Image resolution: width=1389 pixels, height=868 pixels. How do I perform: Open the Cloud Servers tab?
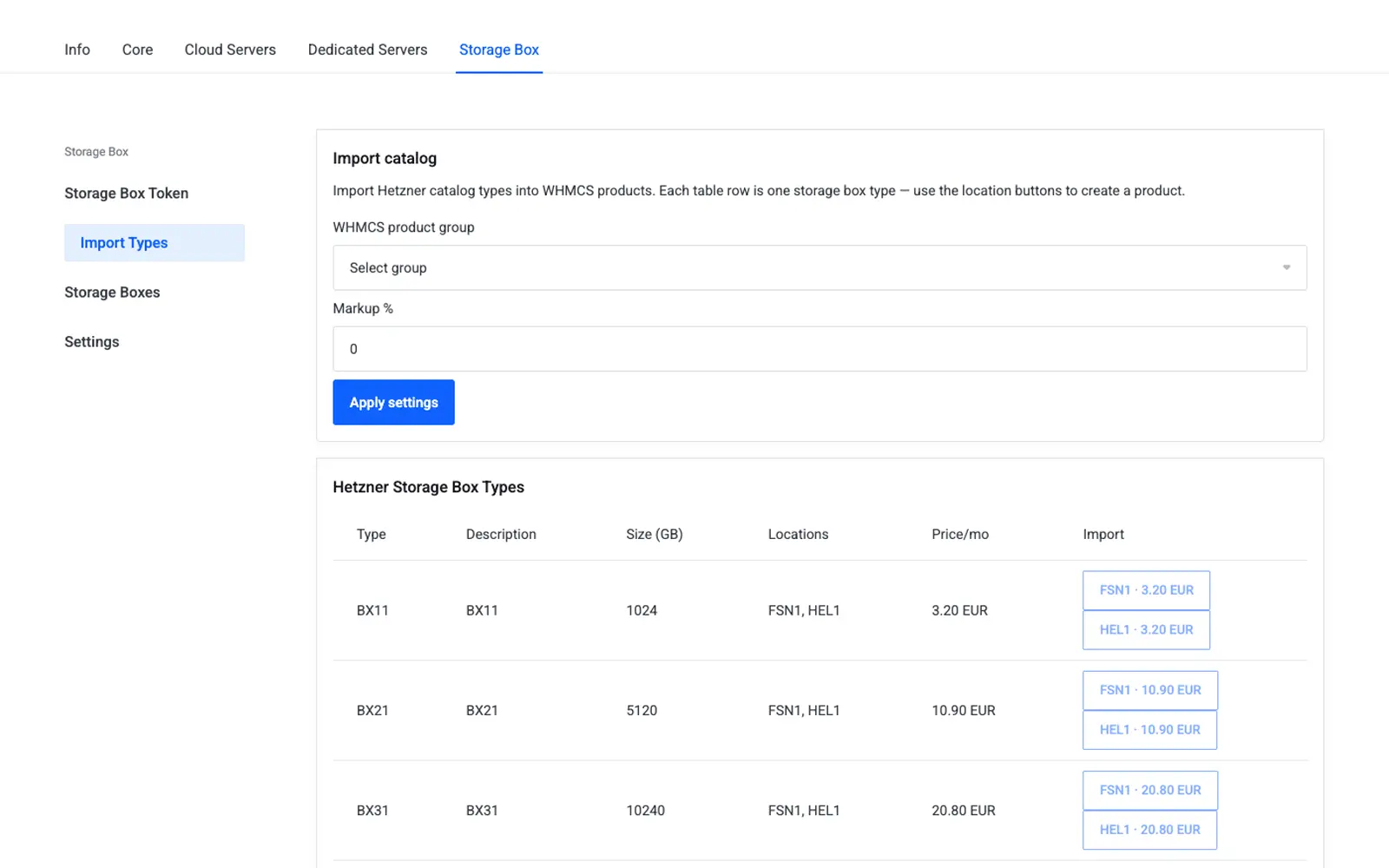pyautogui.click(x=230, y=49)
